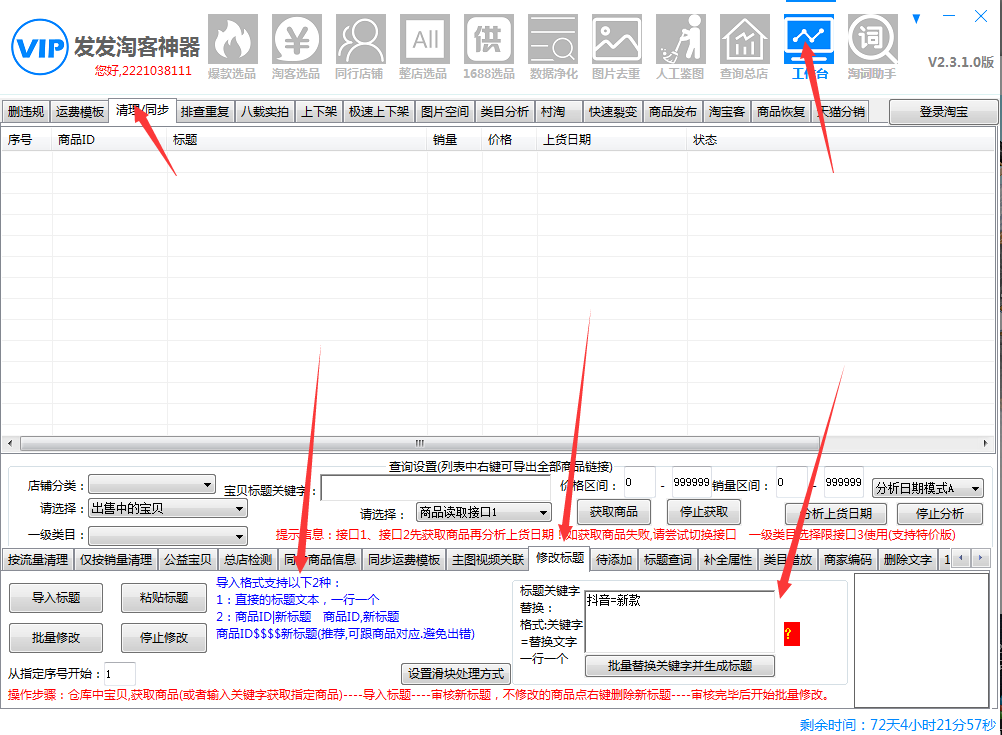Expand the 一级类目 dropdown
This screenshot has width=1002, height=735.
[167, 535]
